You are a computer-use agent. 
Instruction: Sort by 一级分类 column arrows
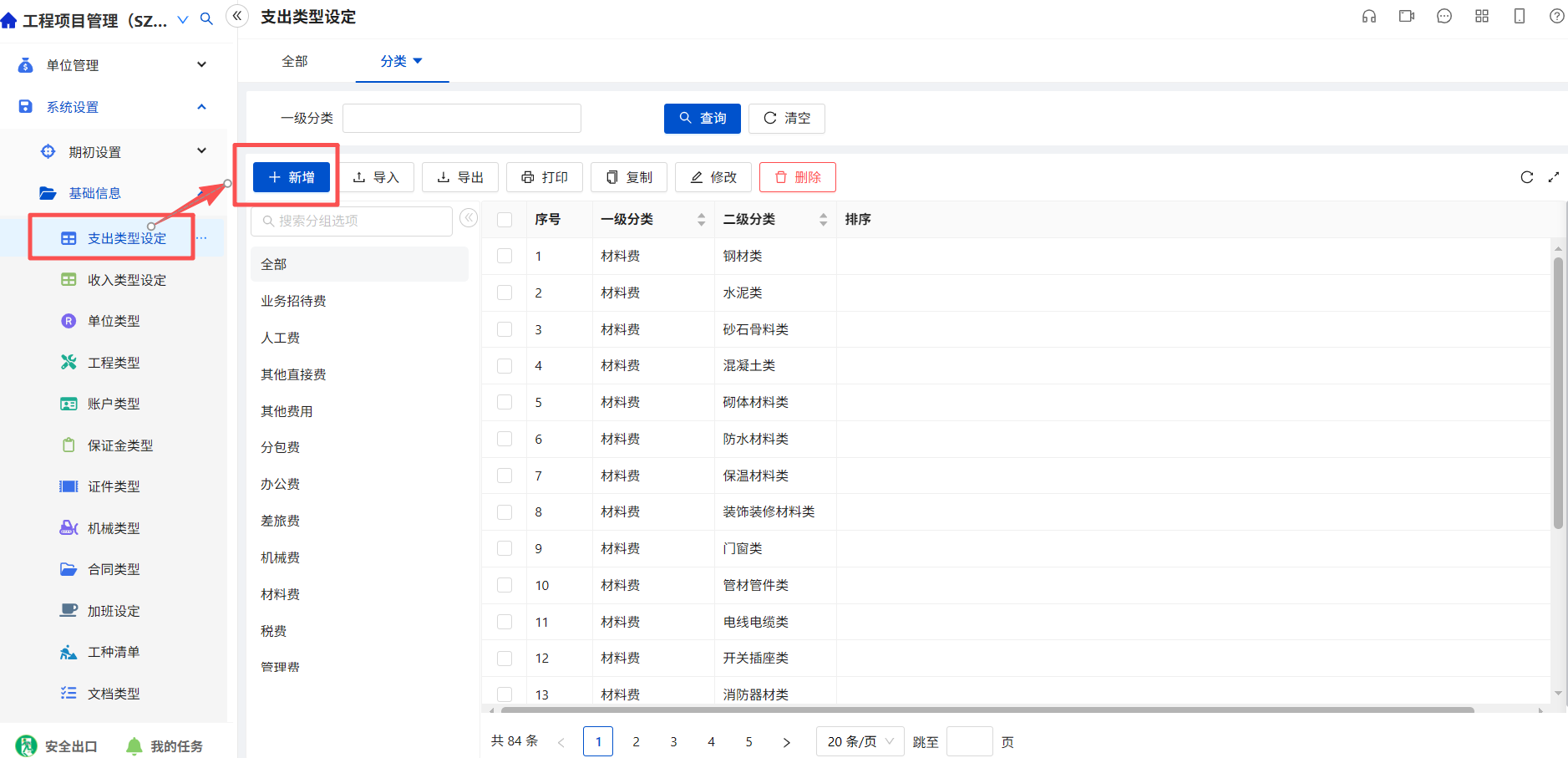click(701, 219)
